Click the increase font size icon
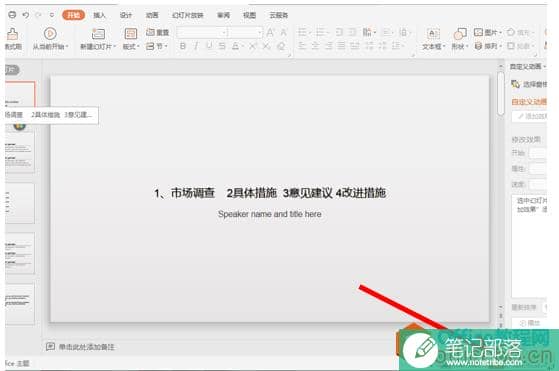This screenshot has width=559, height=371. (x=270, y=33)
